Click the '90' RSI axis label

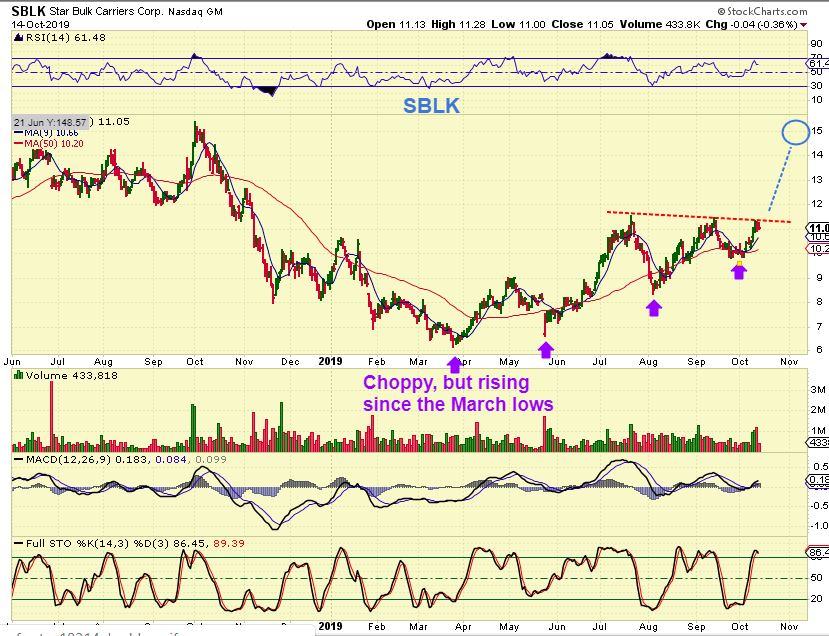click(x=817, y=44)
